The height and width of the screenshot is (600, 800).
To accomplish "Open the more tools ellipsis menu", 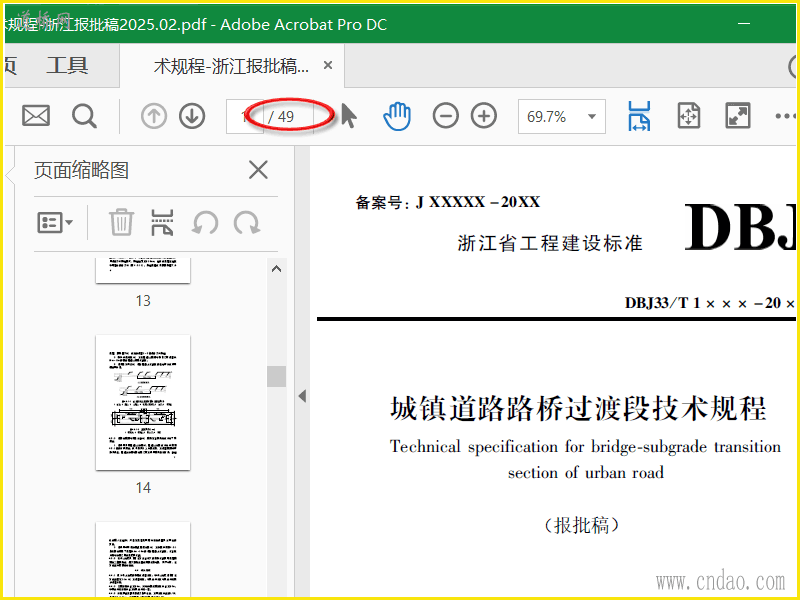I will [785, 116].
